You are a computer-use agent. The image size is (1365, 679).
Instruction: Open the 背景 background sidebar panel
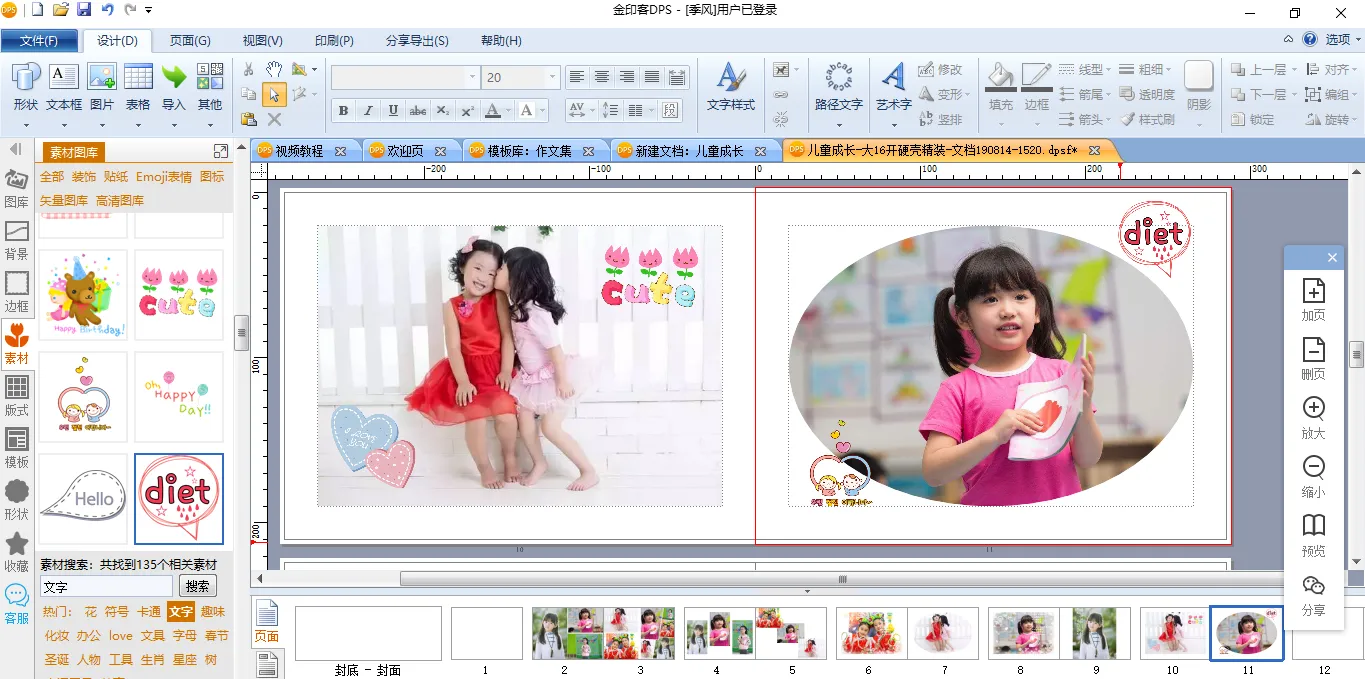pos(17,241)
